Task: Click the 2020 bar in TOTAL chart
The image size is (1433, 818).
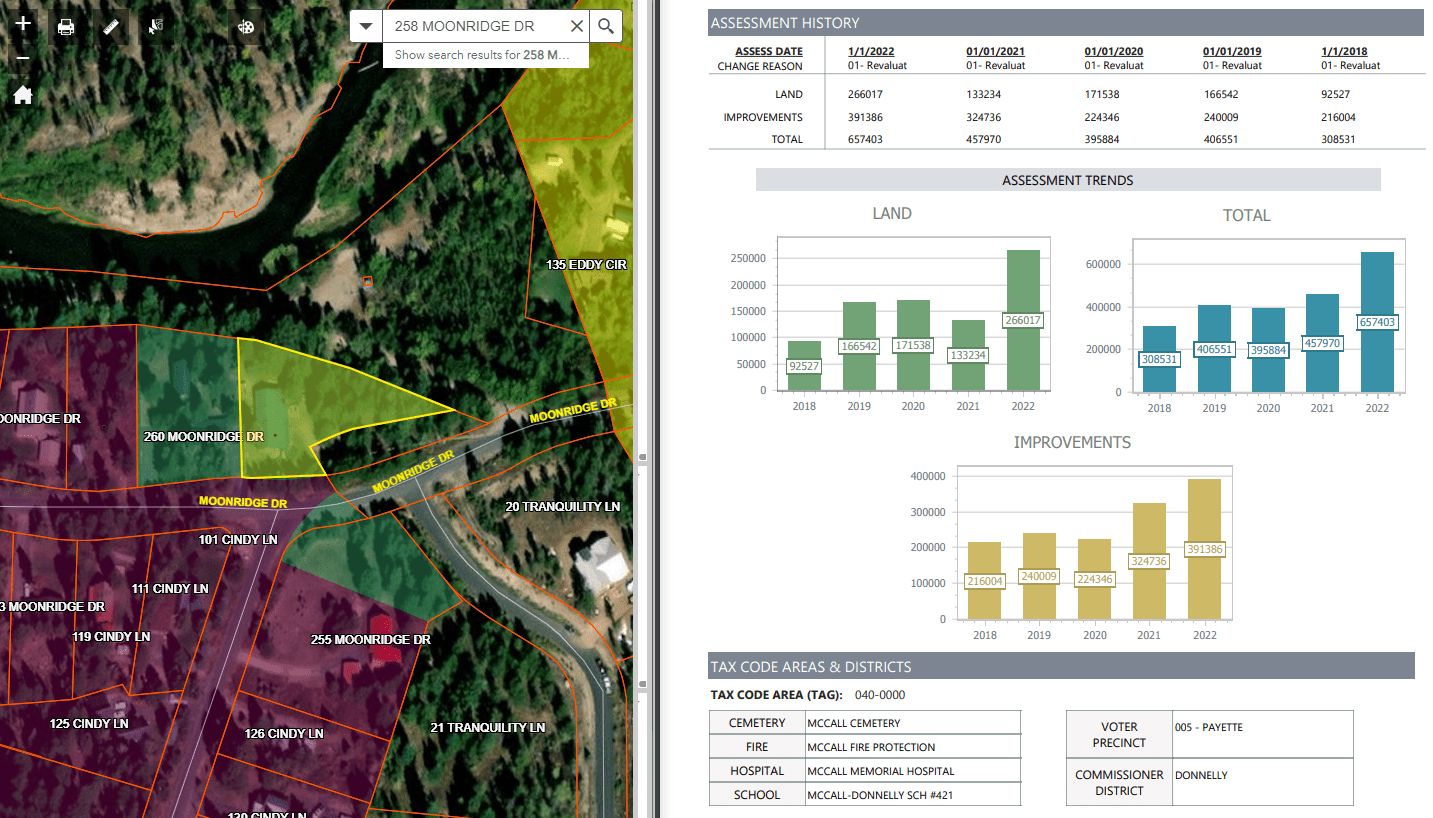Action: [x=1268, y=350]
